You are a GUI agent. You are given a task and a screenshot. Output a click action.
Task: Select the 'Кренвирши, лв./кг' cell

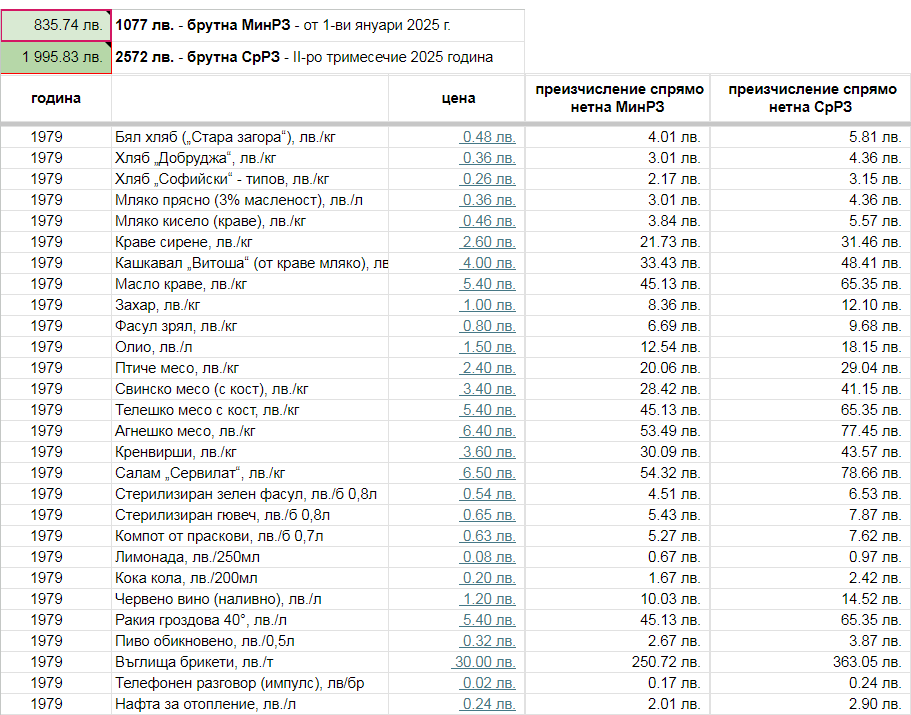[250, 452]
